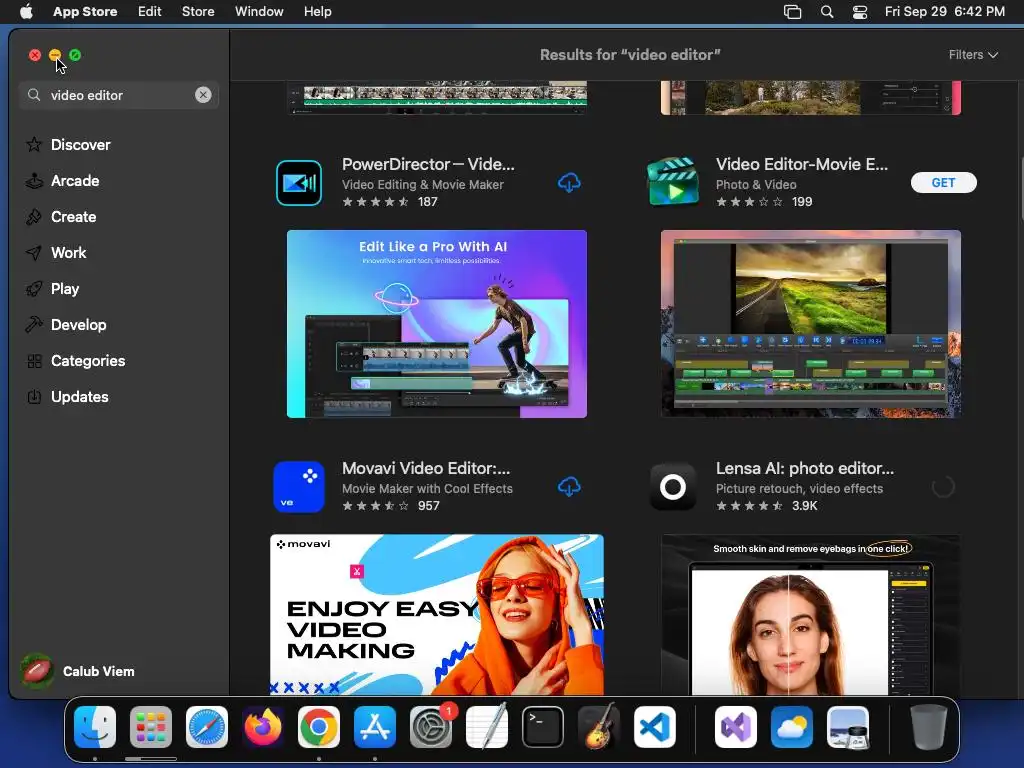Open the Apple menu
Screen dimensions: 1024x768
pyautogui.click(x=26, y=12)
